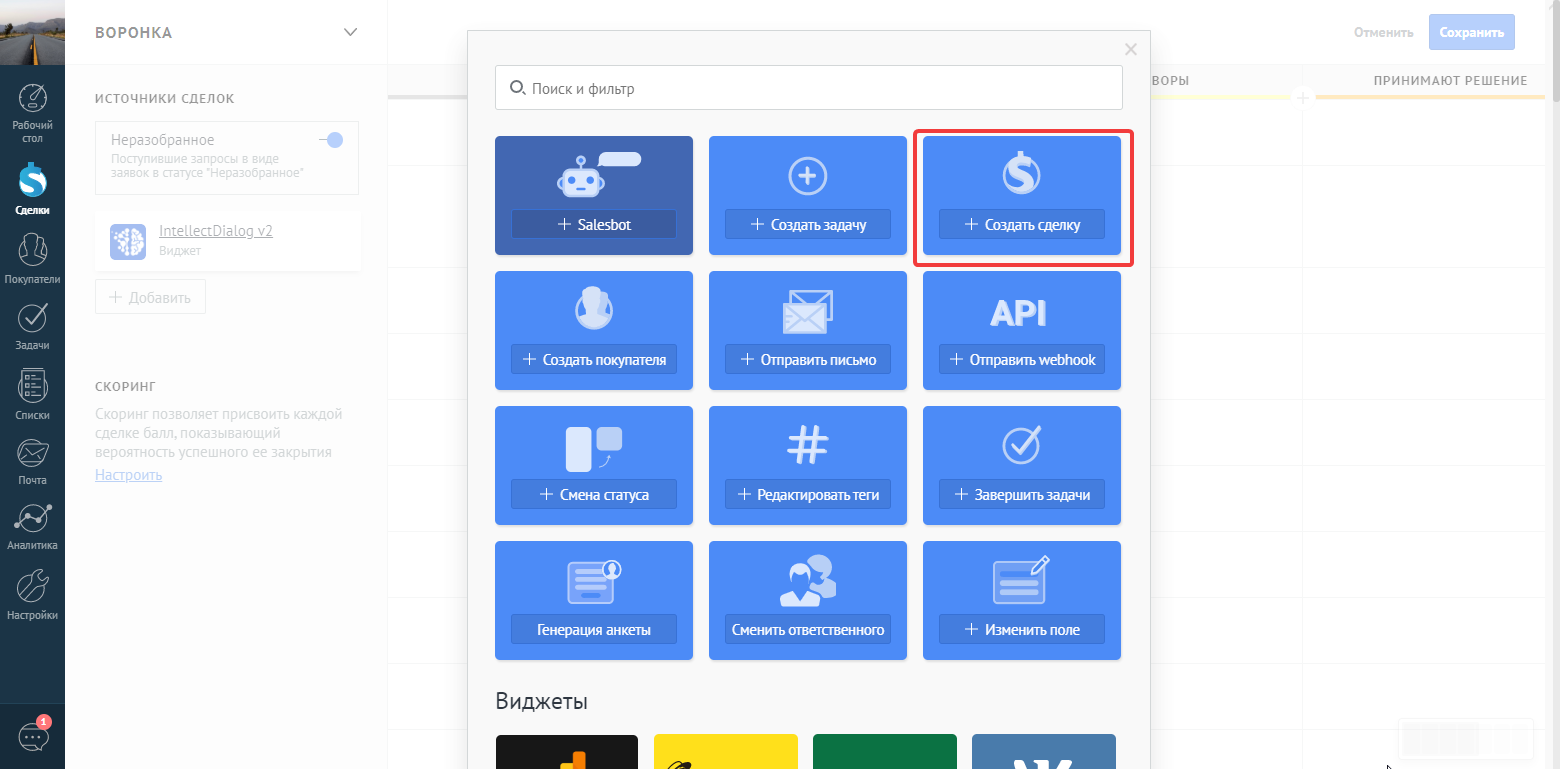This screenshot has height=769, width=1560.
Task: Click Настроить scoring link
Action: click(128, 475)
